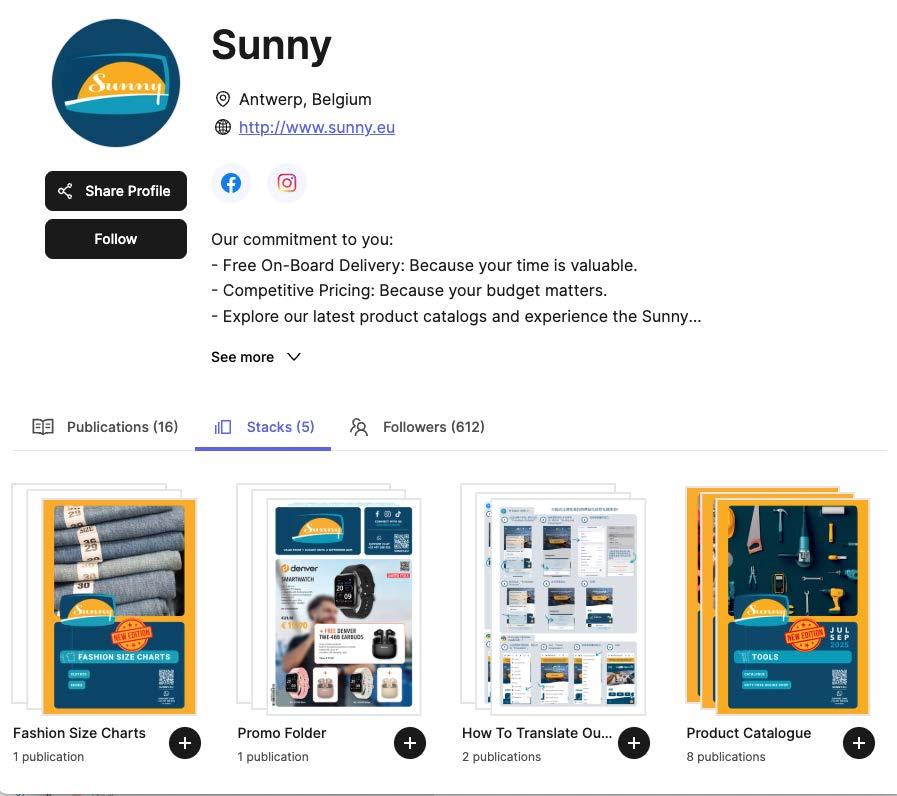Follow the Sunny profile
Screen dimensions: 897x796
(116, 239)
